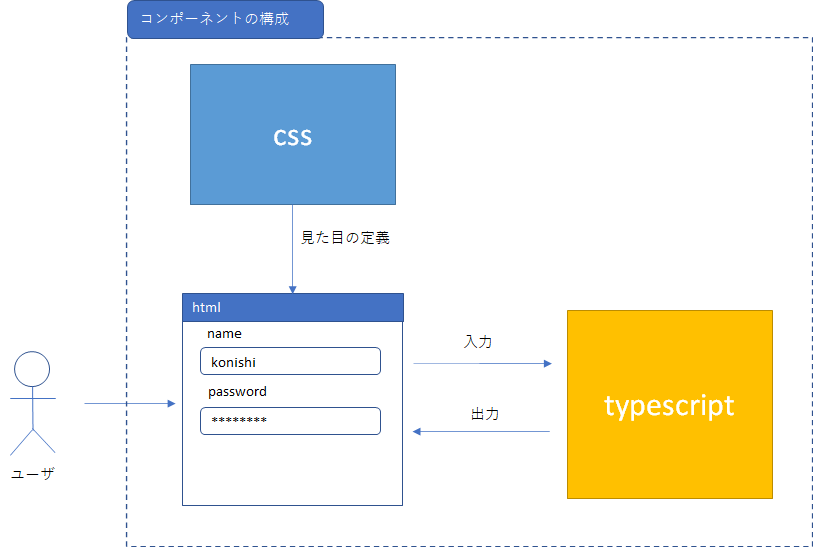Click the 入力 arrow label
This screenshot has width=813, height=547.
point(478,341)
